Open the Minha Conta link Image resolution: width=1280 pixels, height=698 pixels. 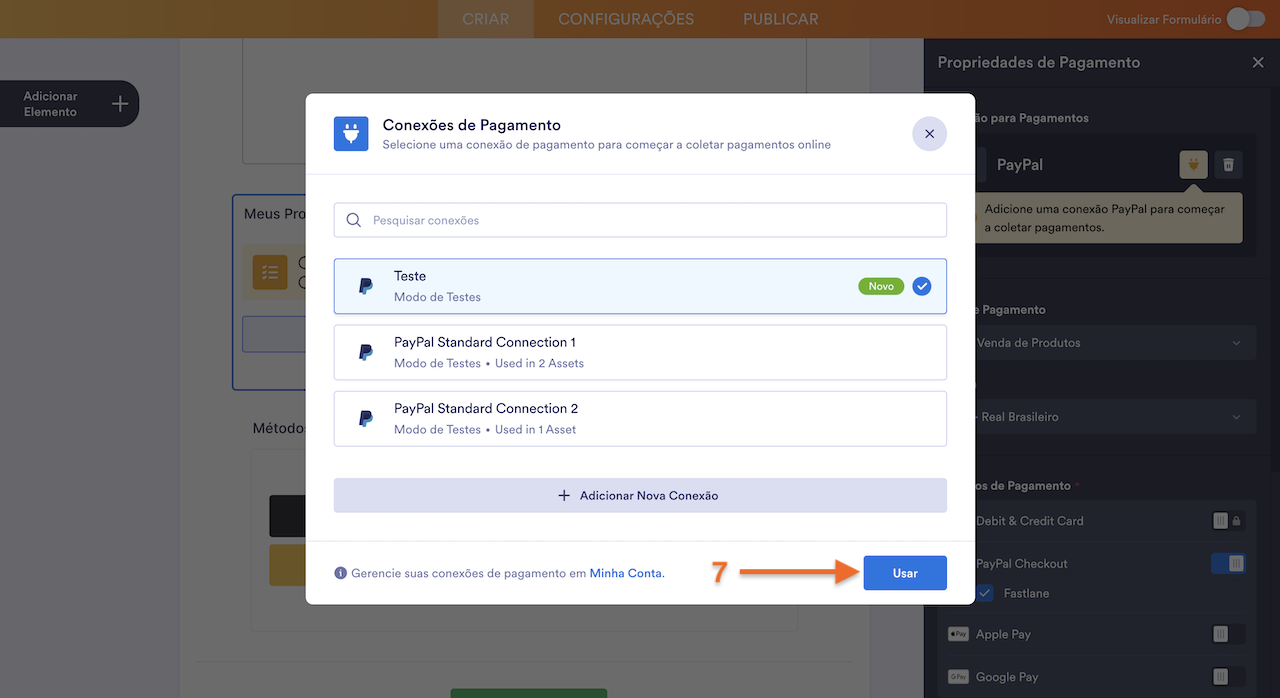(626, 573)
